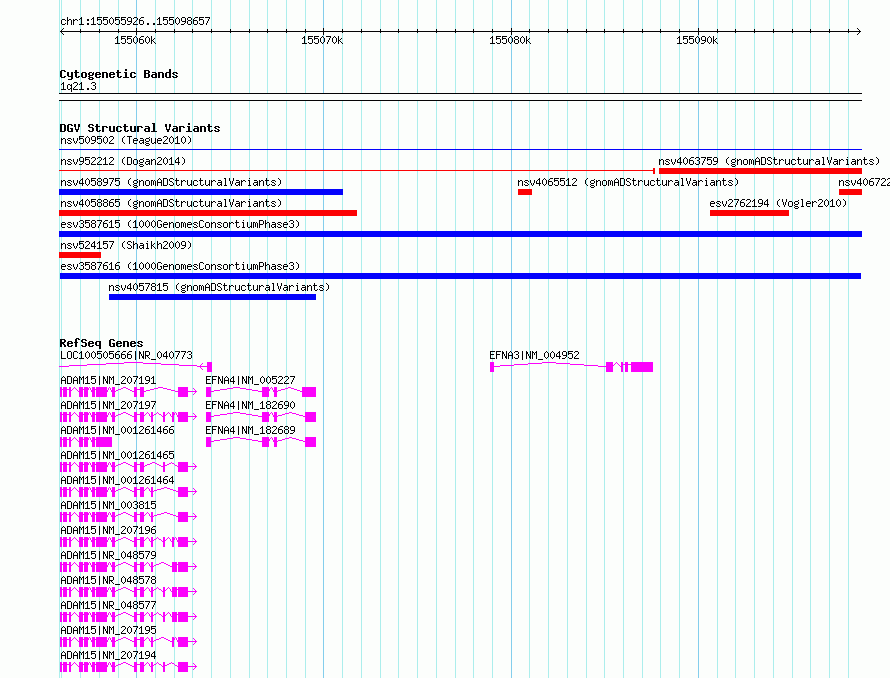
Task: Click the ruler's left-end arrow
Action: (63, 31)
